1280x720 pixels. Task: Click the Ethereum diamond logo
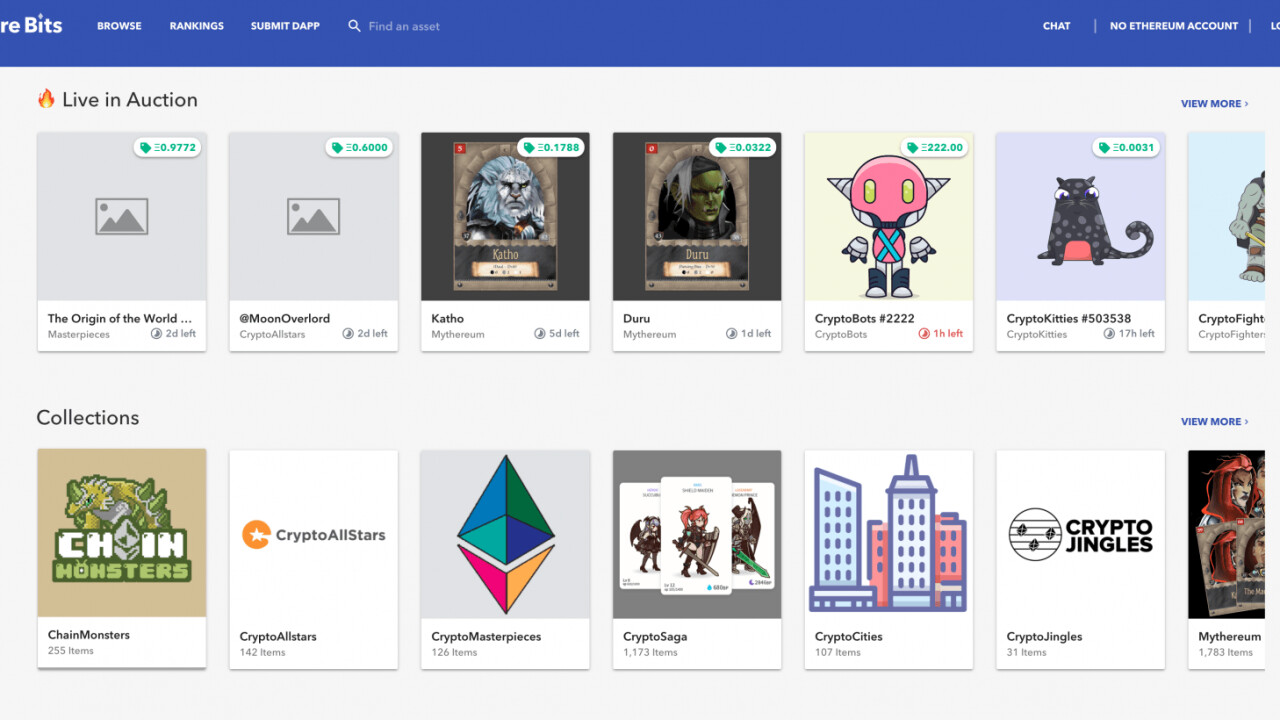click(x=505, y=534)
